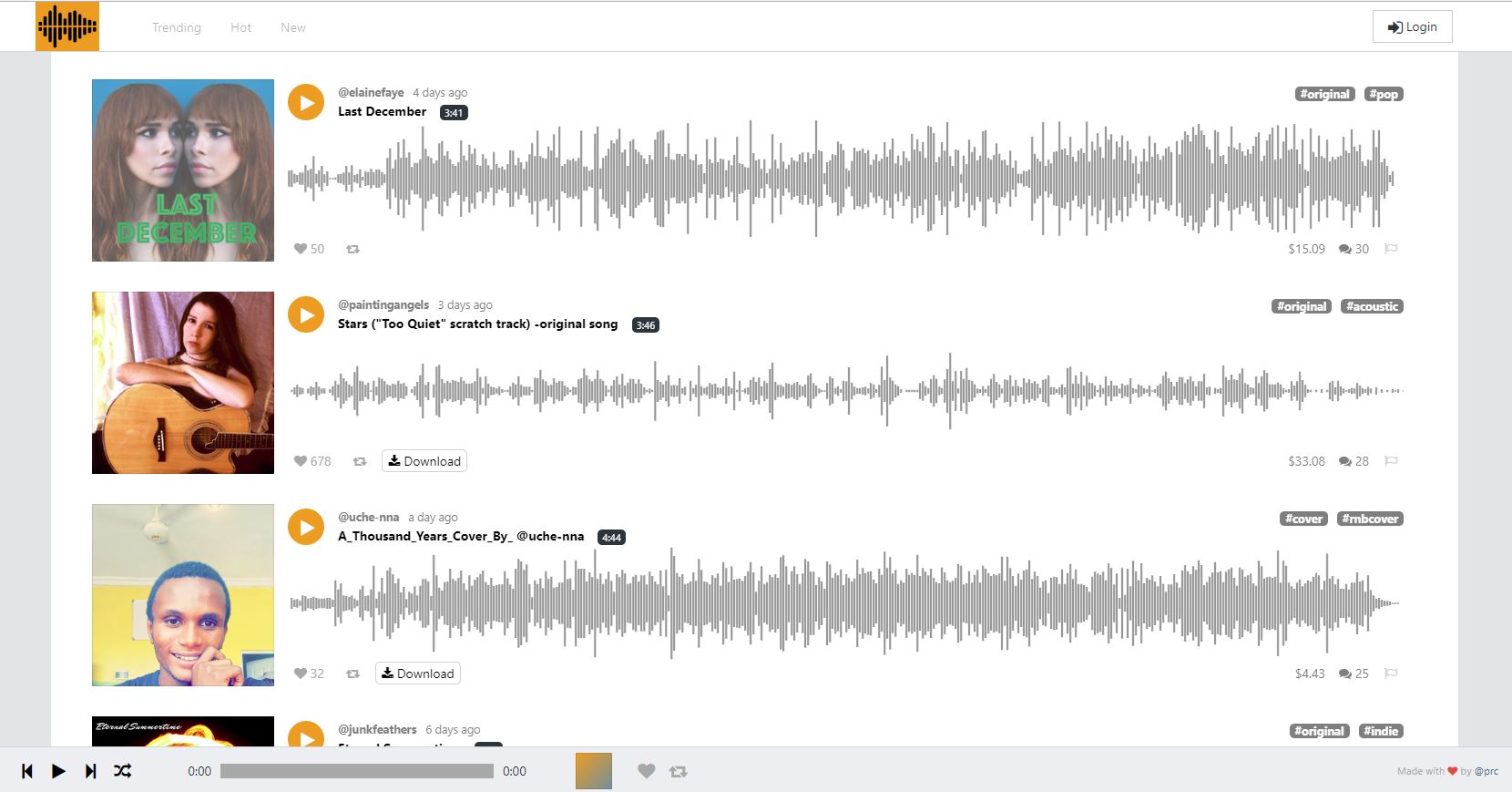
Task: Download the uche-nna cover track
Action: (418, 674)
